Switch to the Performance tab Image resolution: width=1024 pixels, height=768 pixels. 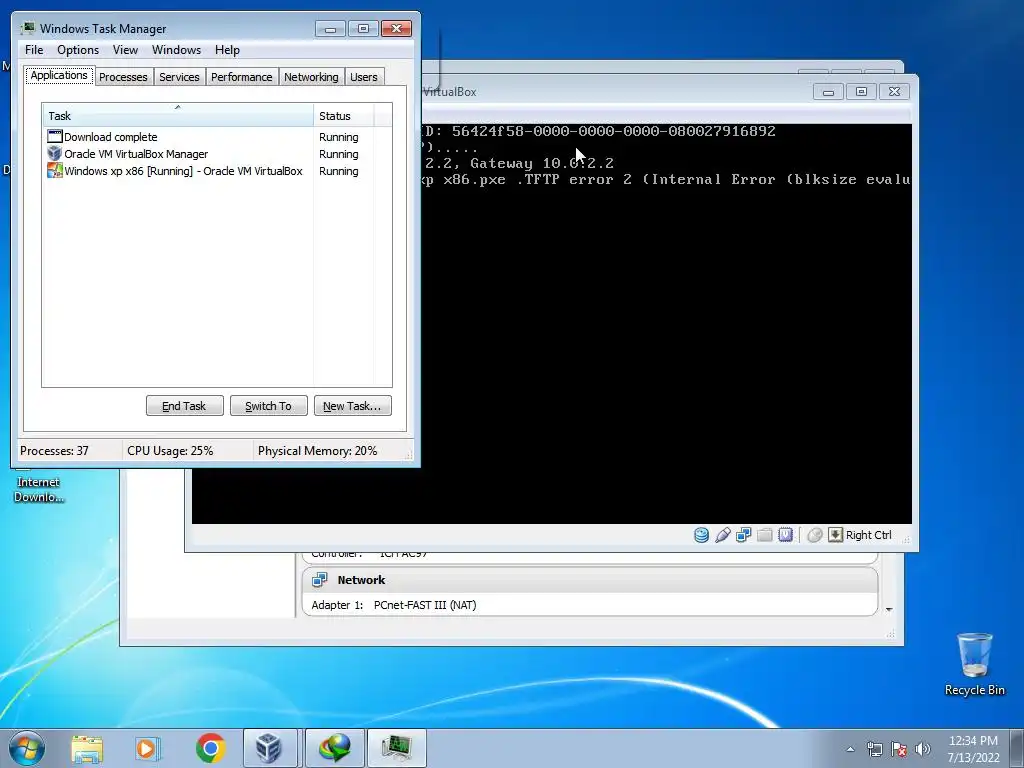[x=242, y=77]
